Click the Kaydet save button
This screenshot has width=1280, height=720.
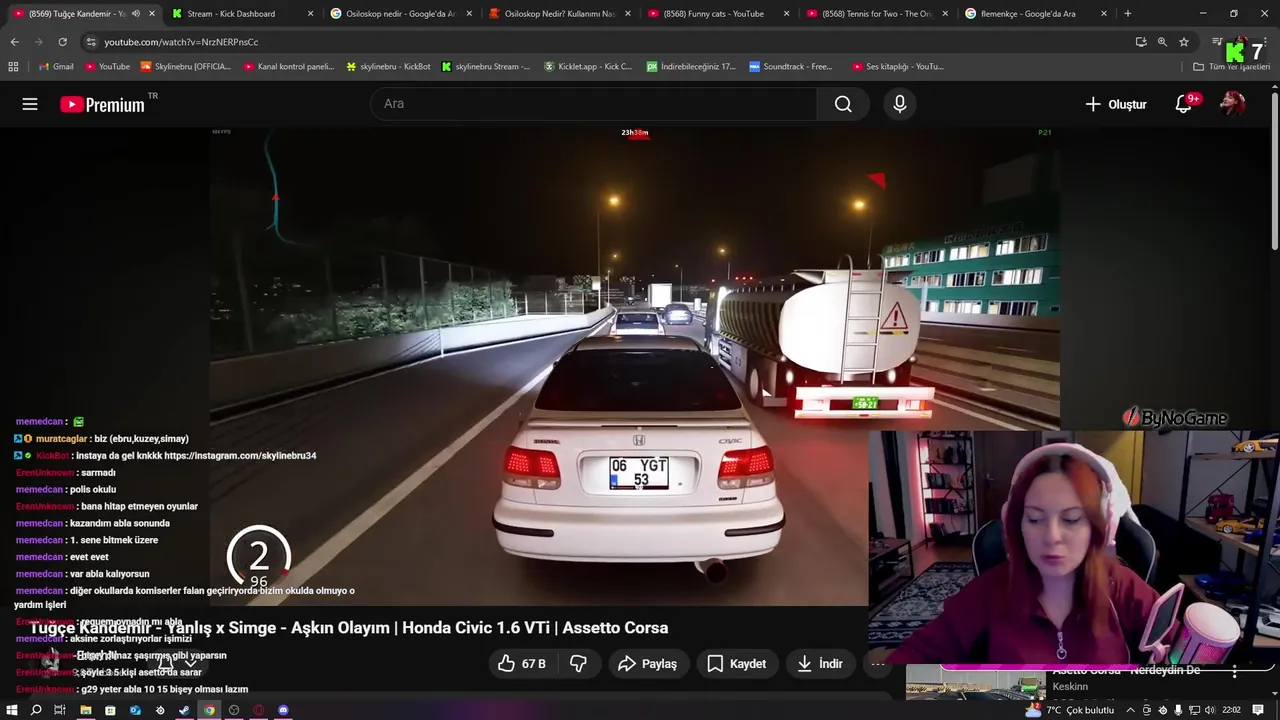(x=737, y=663)
